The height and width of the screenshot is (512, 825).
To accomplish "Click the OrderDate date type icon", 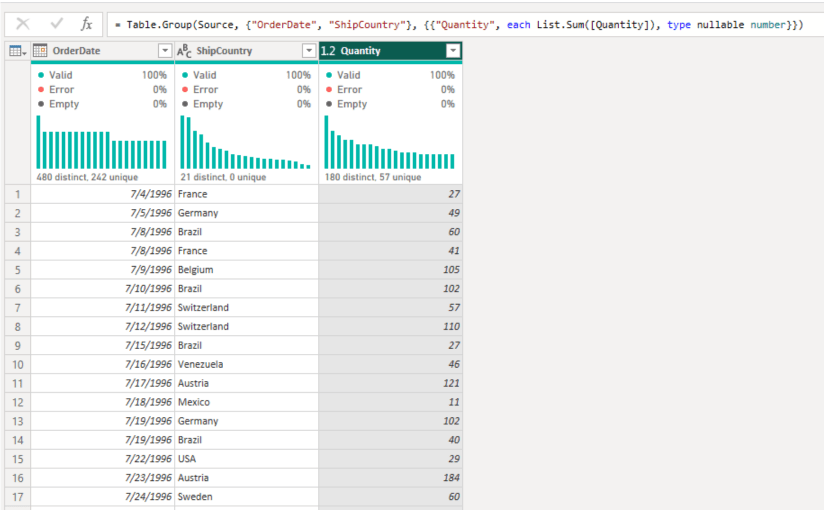I will [x=41, y=51].
